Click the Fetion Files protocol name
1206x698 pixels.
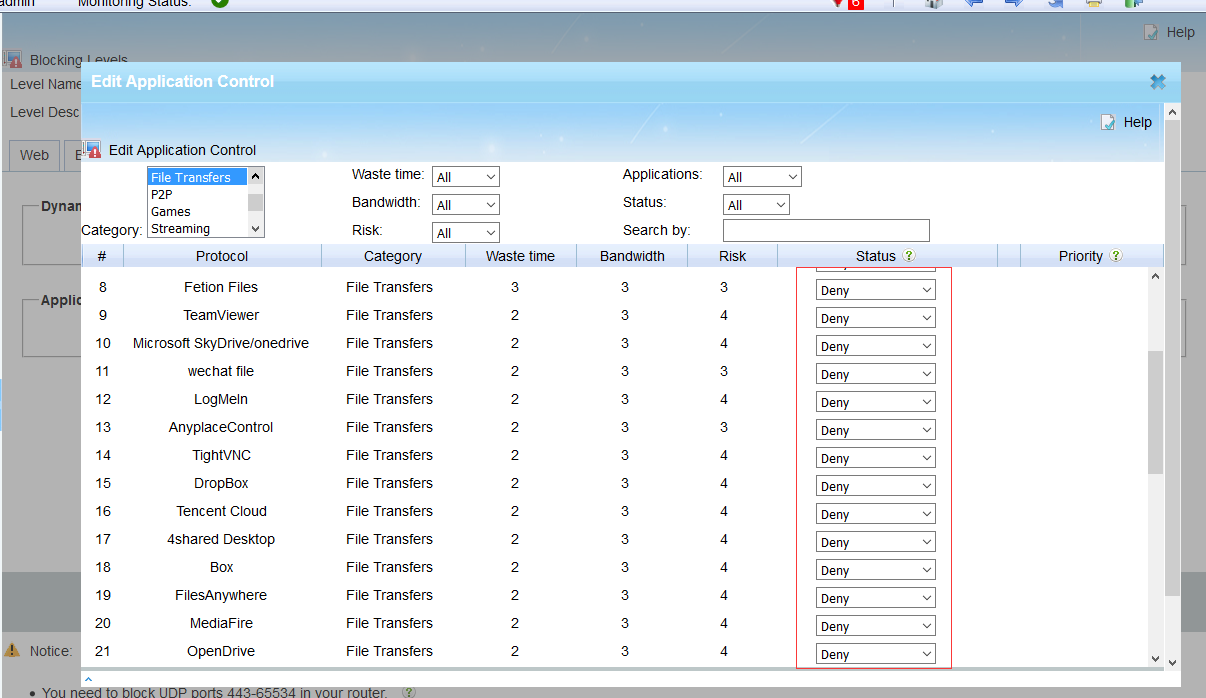tap(221, 287)
